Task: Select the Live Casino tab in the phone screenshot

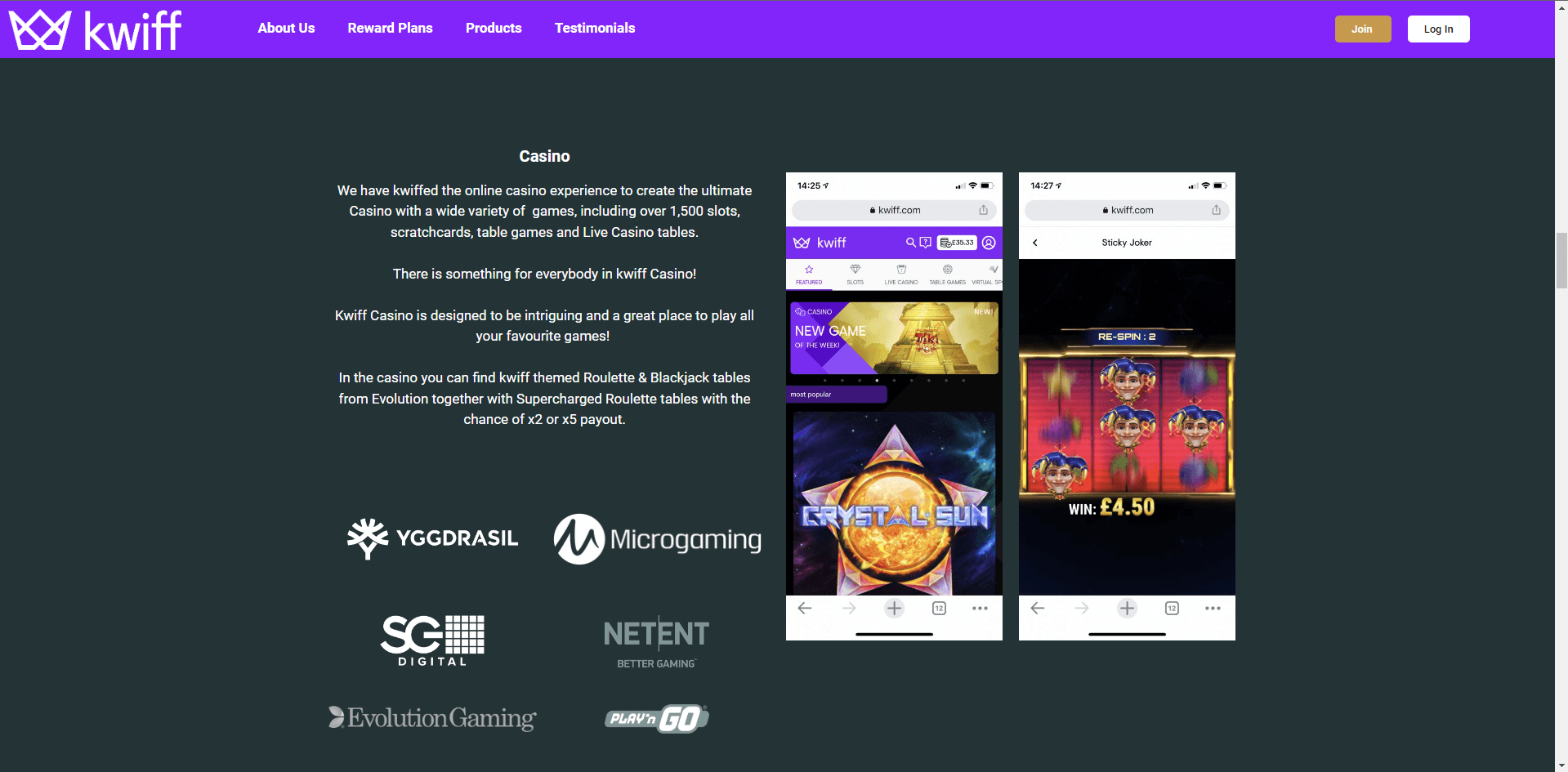Action: tap(901, 274)
